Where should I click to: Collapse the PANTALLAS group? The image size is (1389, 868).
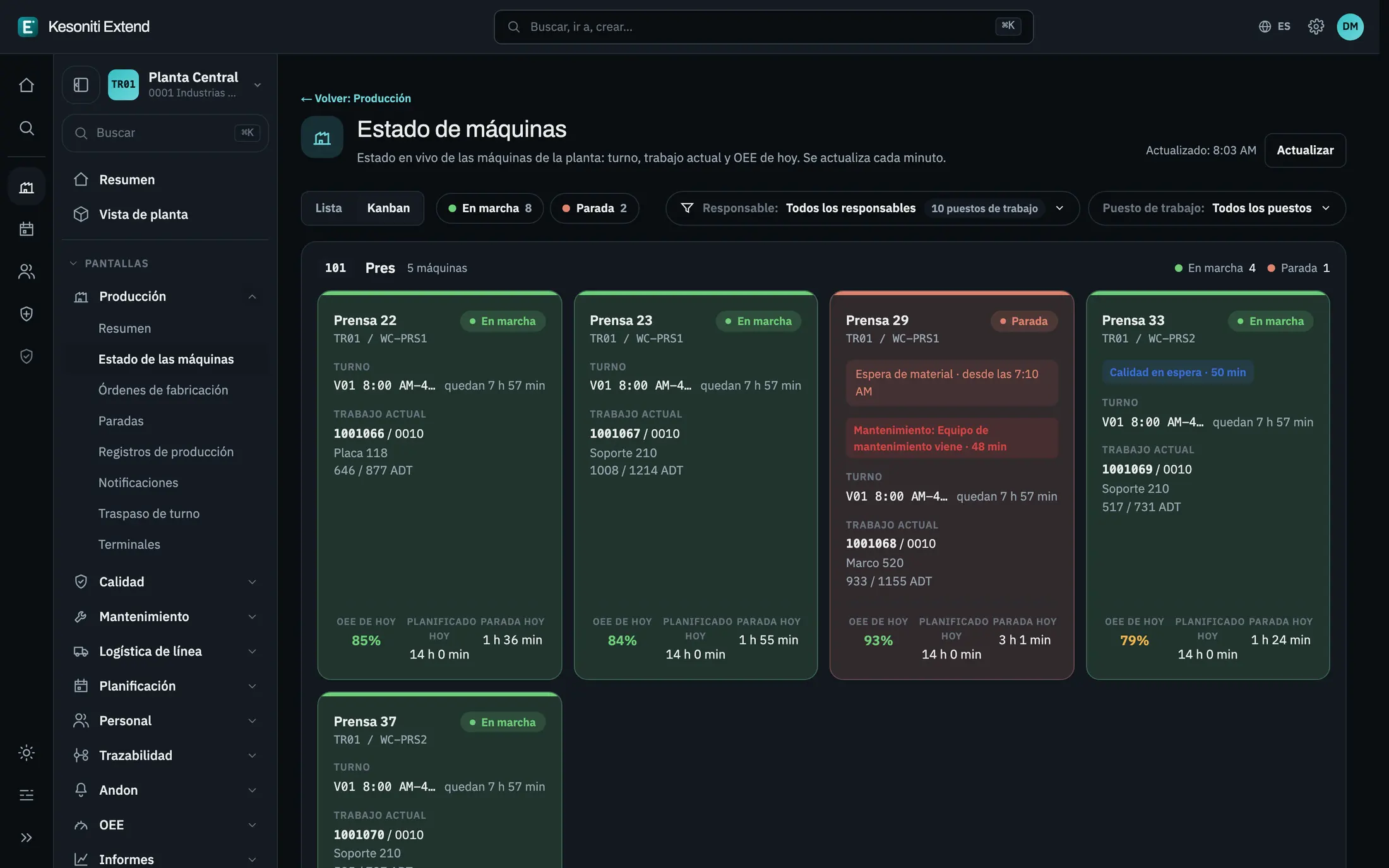[x=109, y=263]
